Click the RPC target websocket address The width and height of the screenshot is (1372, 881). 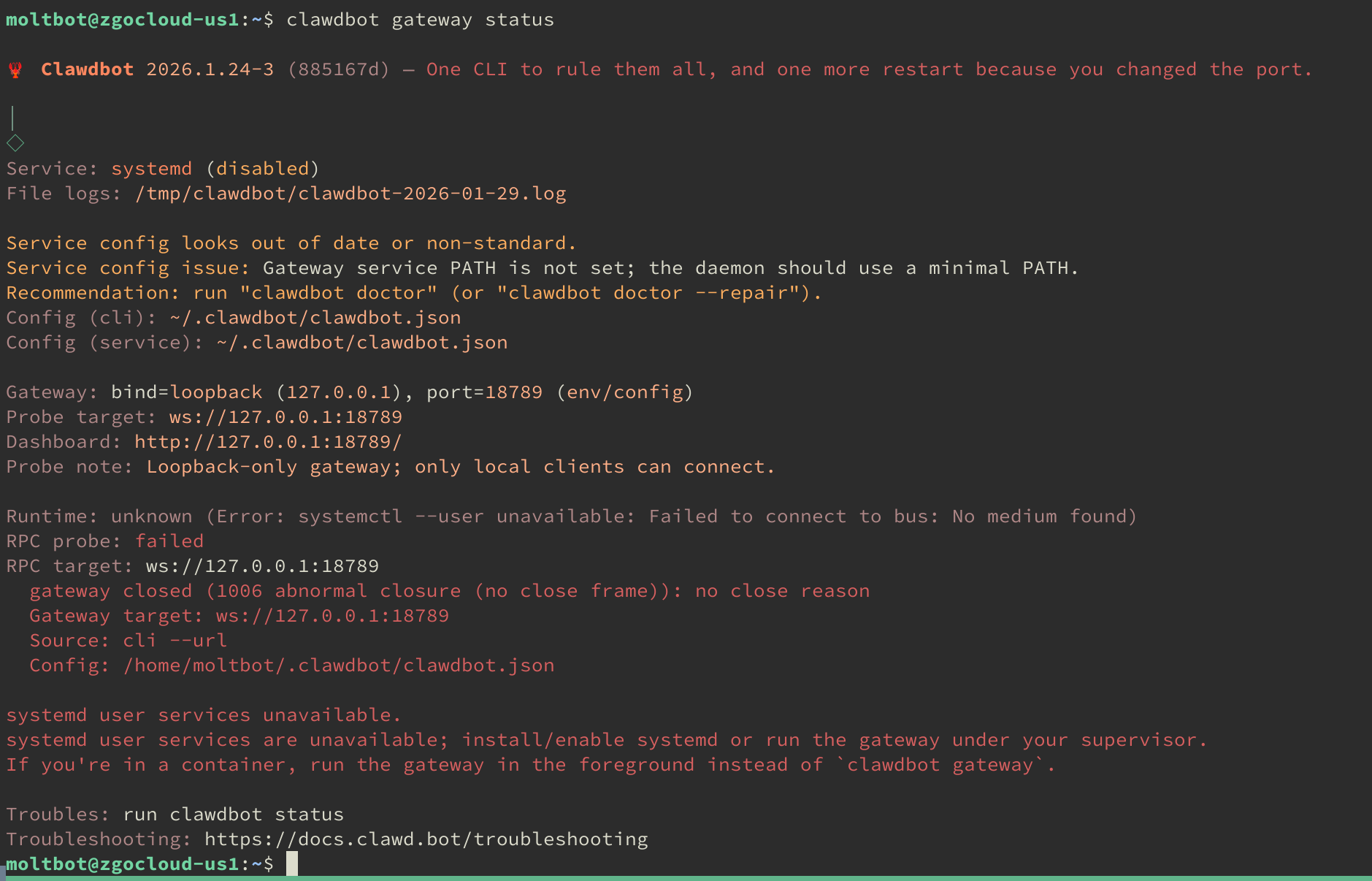(x=262, y=566)
